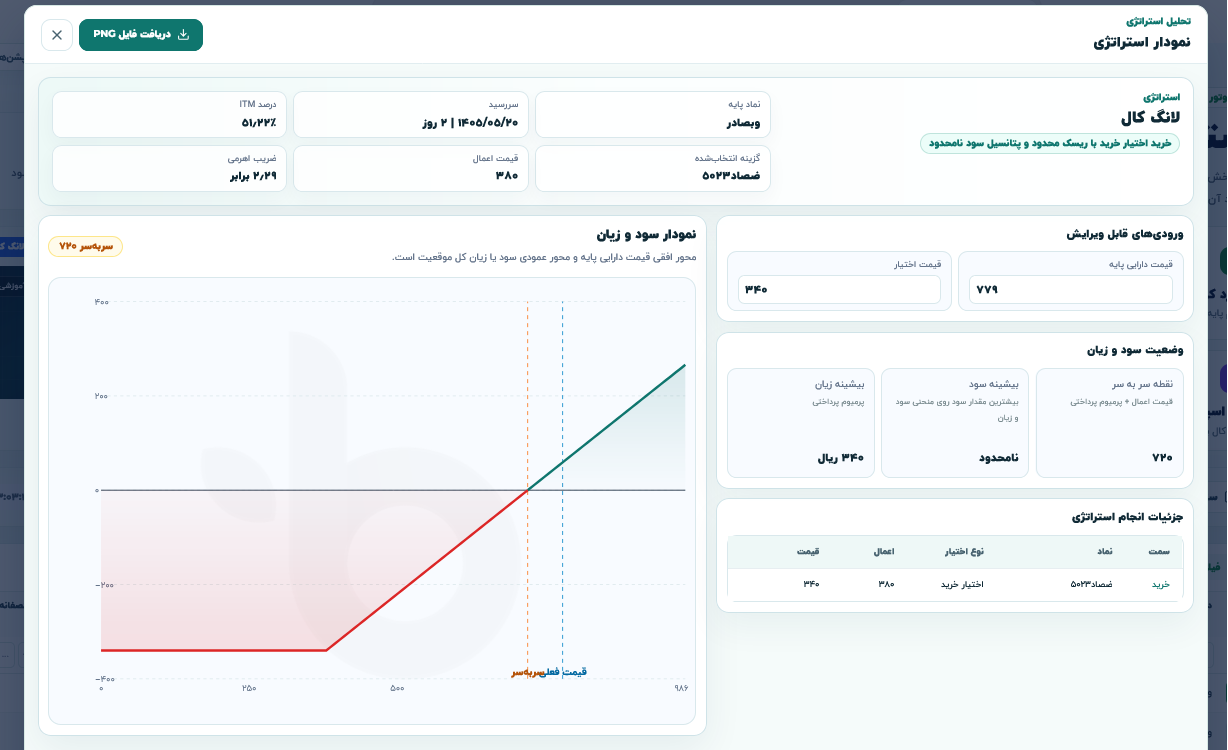
Task: Select the نماد پایه info card
Action: coord(653,114)
